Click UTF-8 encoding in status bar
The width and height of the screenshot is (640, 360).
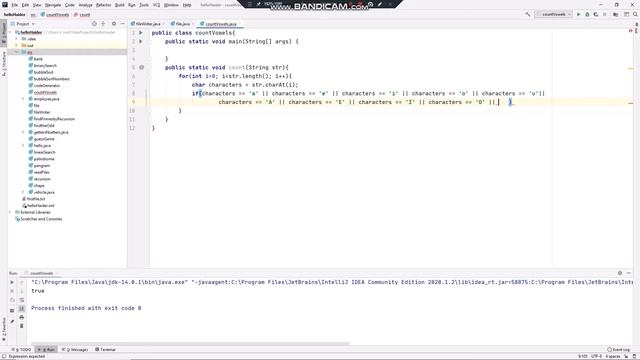point(596,356)
